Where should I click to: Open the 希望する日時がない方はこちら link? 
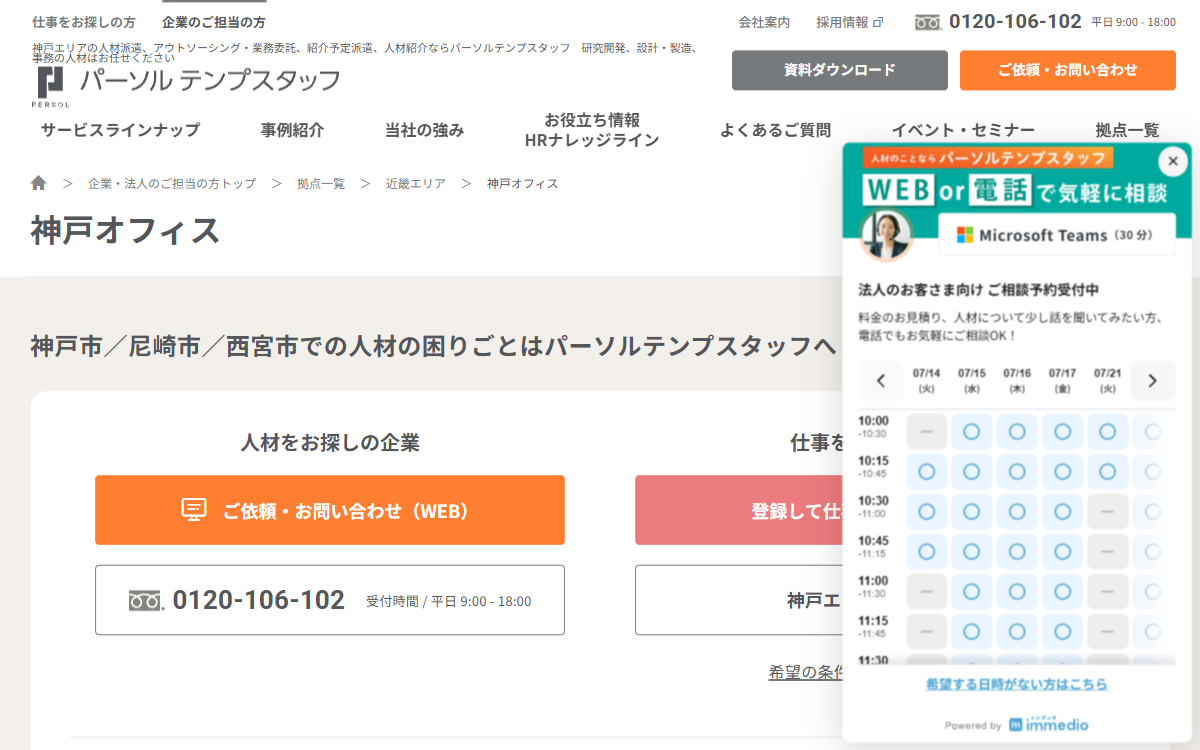[1017, 684]
